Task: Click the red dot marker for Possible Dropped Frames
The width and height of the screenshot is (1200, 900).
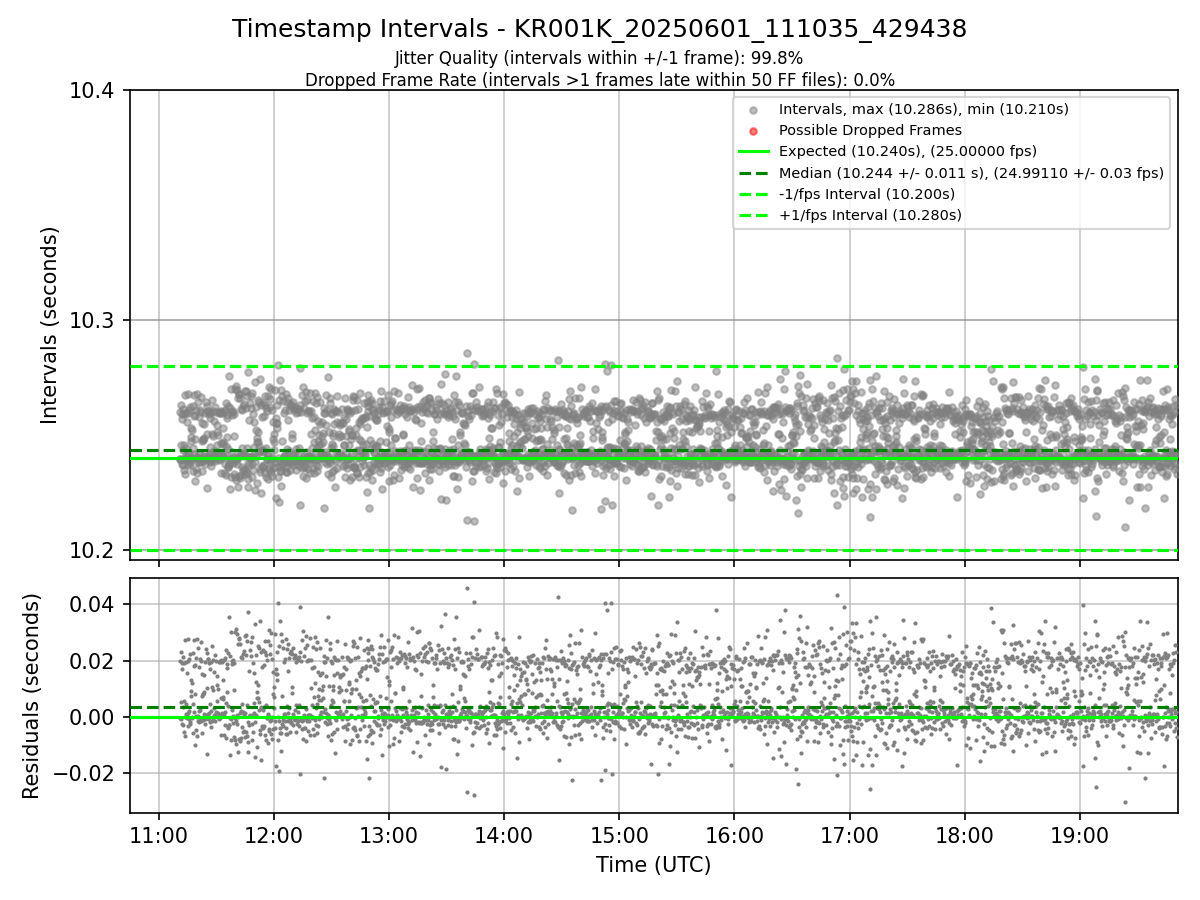Action: tap(754, 131)
